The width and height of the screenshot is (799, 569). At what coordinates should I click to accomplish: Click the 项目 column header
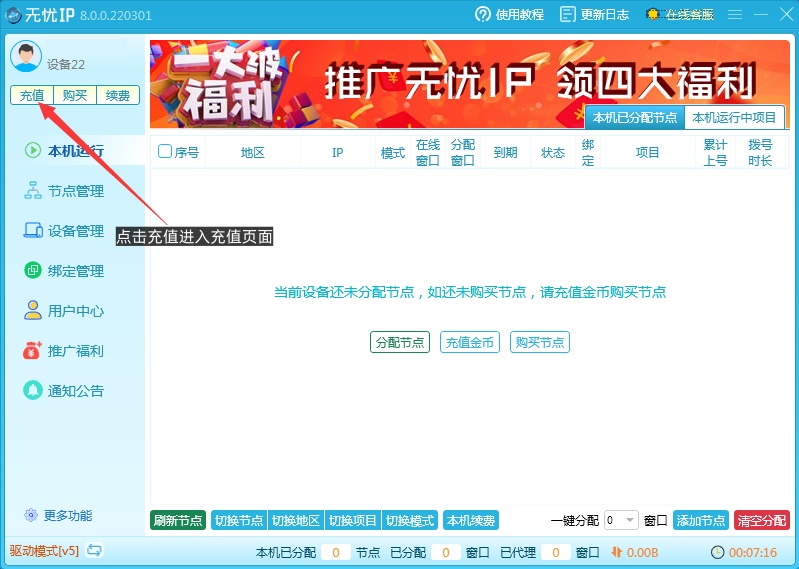648,152
